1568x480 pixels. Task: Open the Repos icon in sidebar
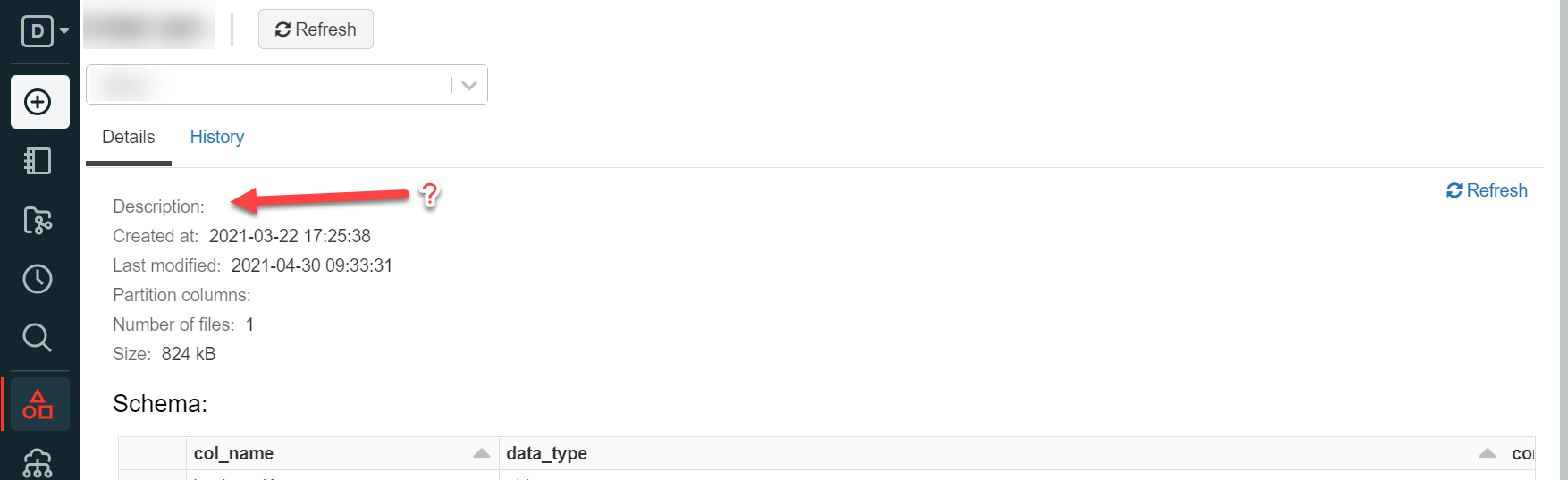pos(38,220)
